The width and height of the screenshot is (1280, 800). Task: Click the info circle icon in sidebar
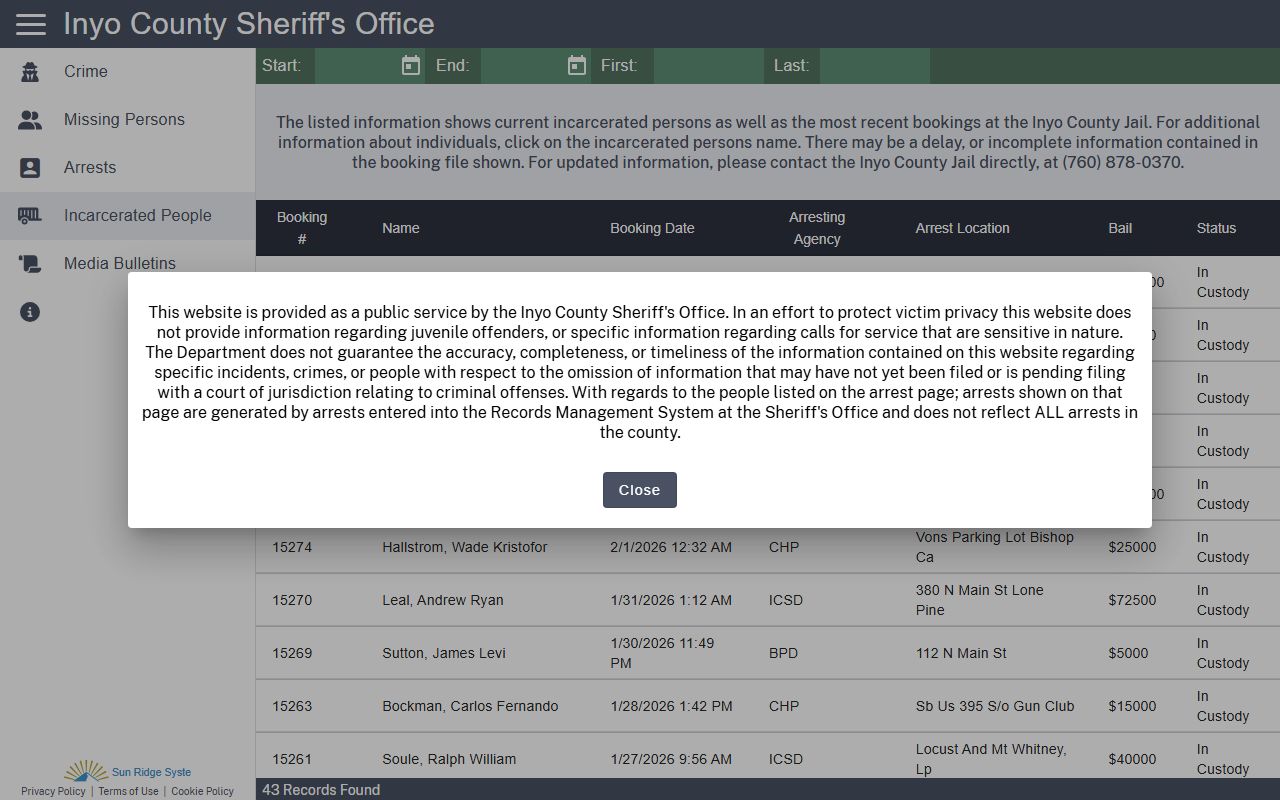30,312
